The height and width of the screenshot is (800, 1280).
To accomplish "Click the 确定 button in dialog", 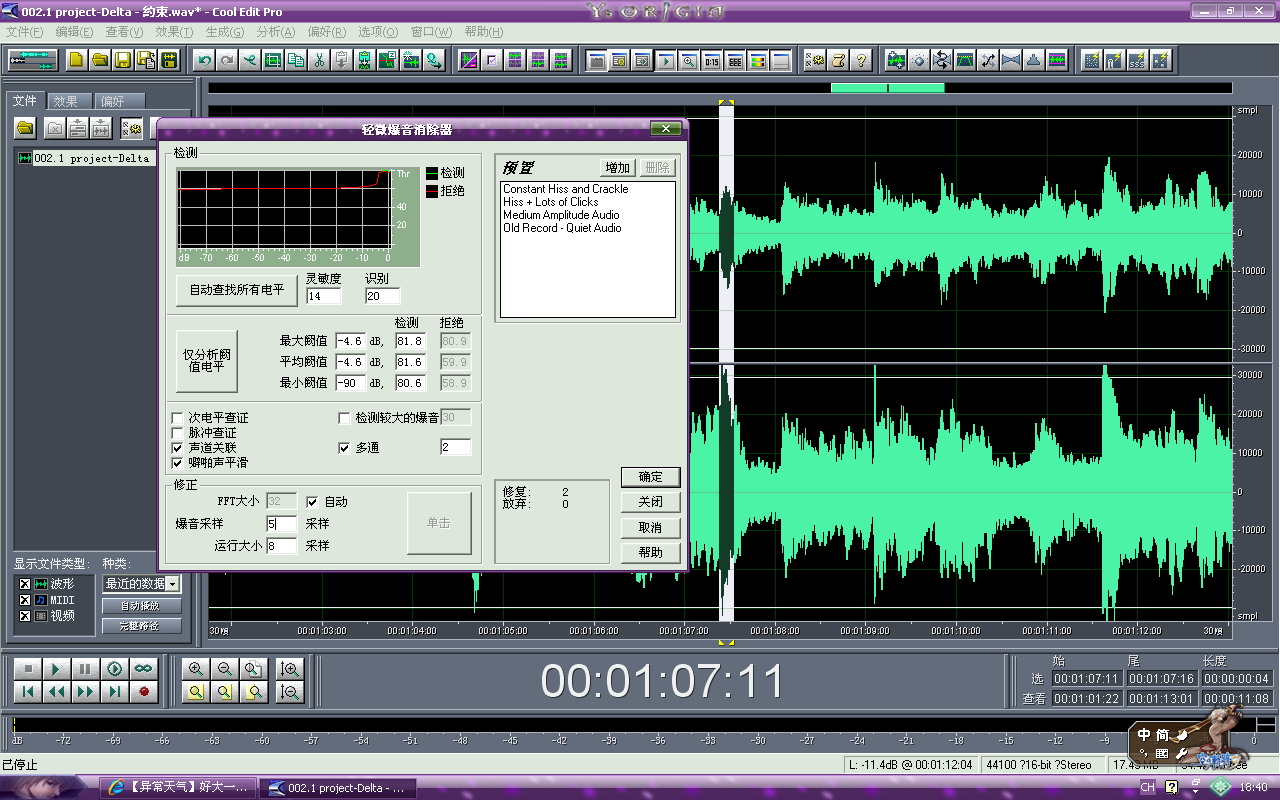I will [650, 477].
